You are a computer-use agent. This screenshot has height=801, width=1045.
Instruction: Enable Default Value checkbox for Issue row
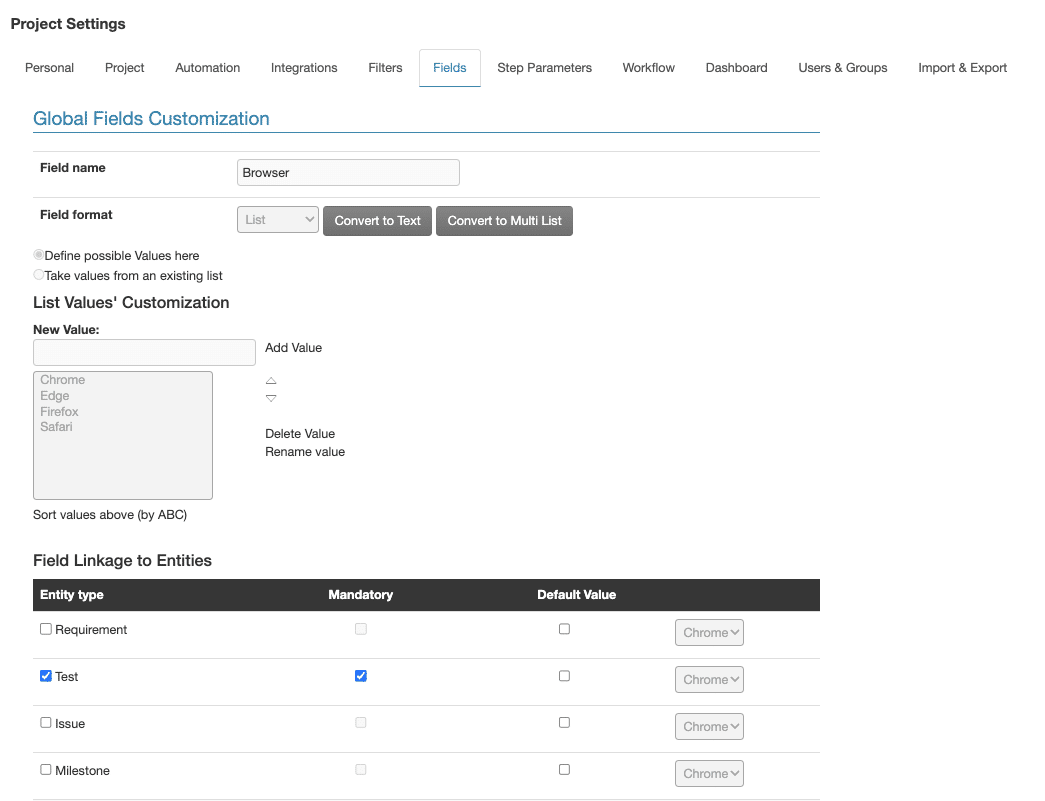click(564, 722)
